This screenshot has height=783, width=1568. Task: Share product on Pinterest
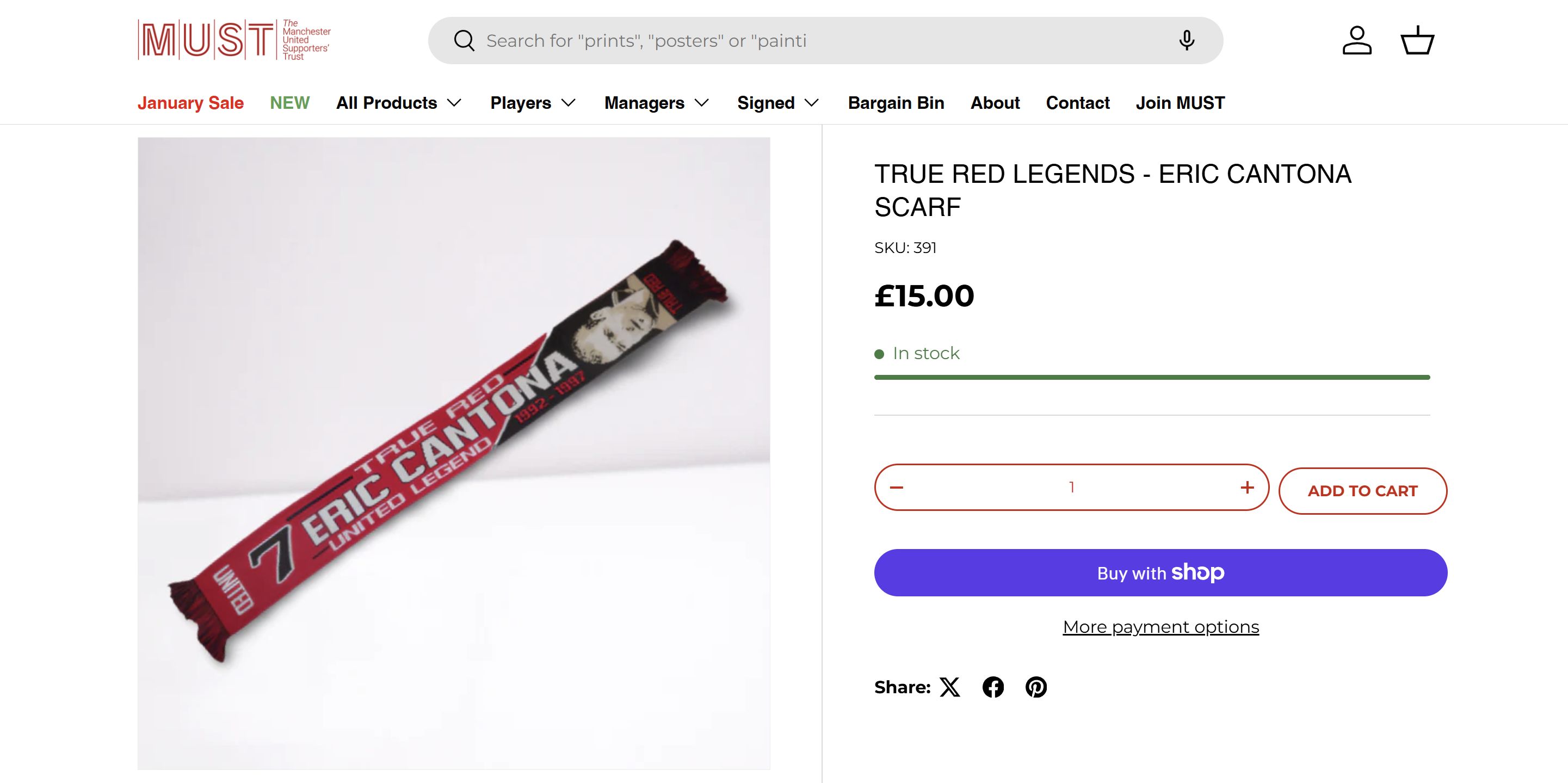tap(1036, 687)
